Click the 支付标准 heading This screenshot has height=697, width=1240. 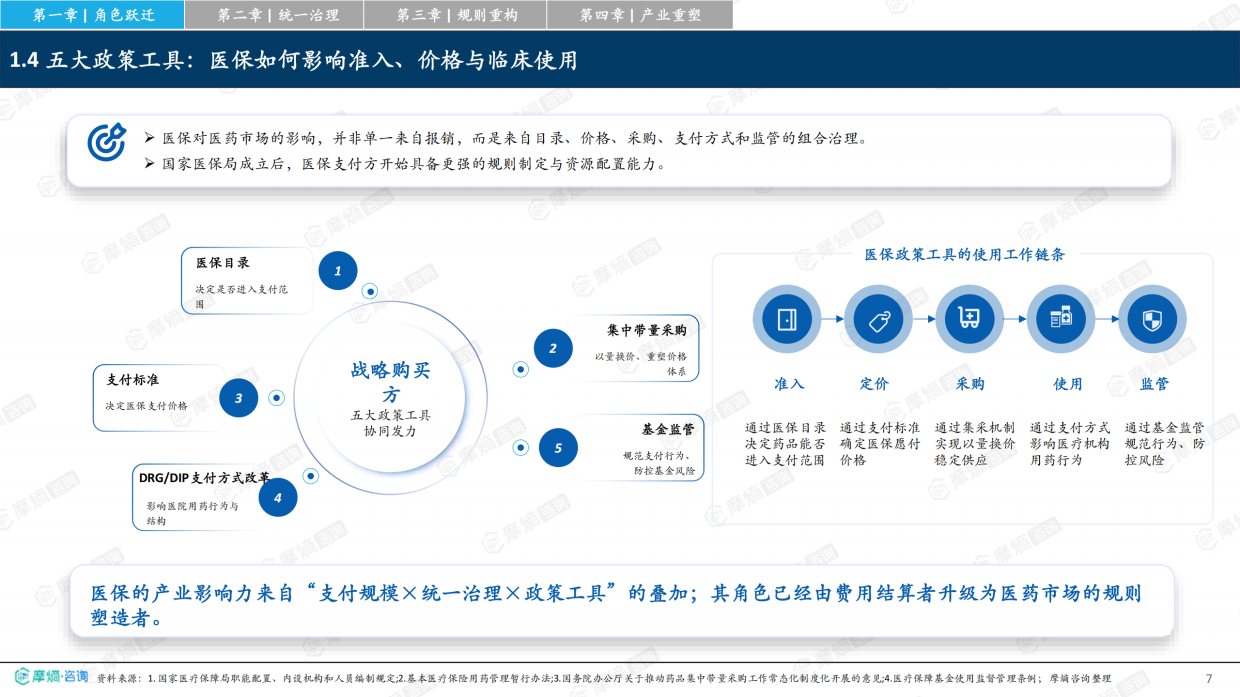[133, 380]
